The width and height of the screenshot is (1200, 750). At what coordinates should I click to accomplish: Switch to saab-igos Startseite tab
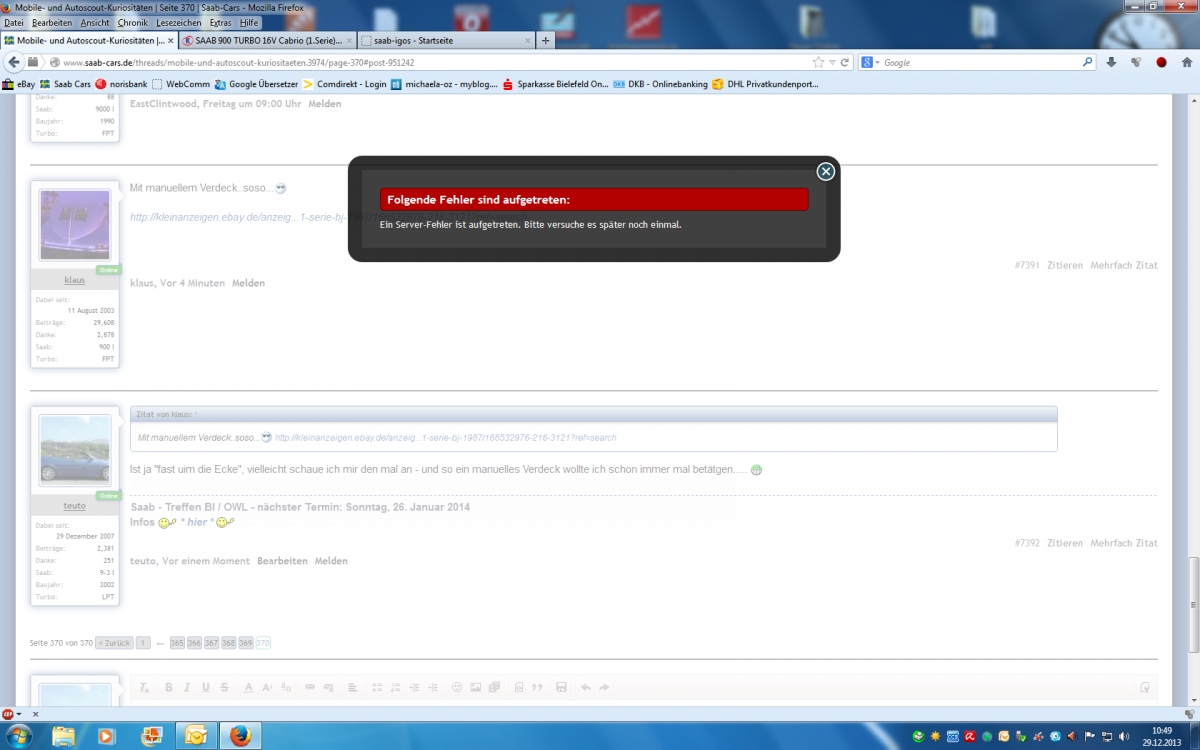[x=446, y=41]
